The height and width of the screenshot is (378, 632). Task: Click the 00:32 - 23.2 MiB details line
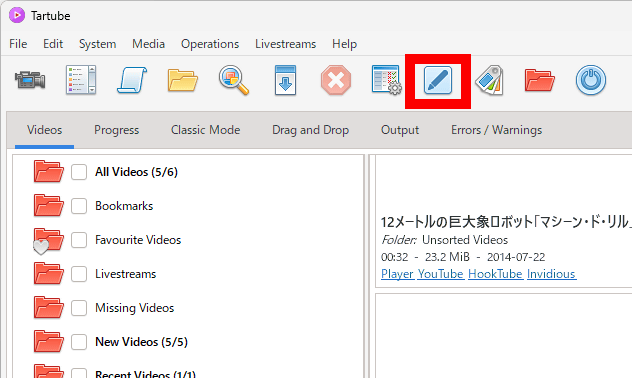point(463,257)
